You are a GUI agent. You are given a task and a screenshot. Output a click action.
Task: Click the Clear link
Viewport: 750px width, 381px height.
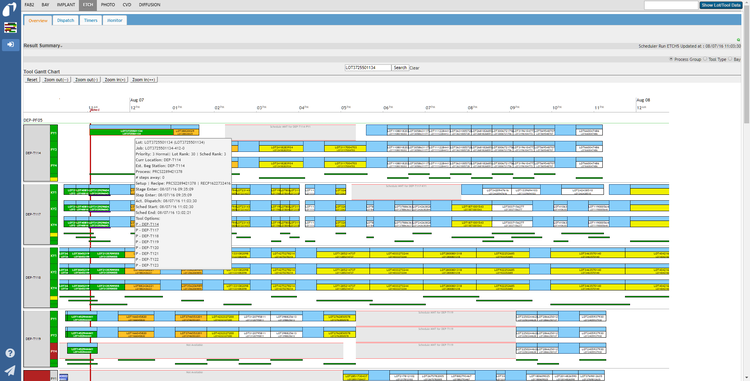coord(414,68)
